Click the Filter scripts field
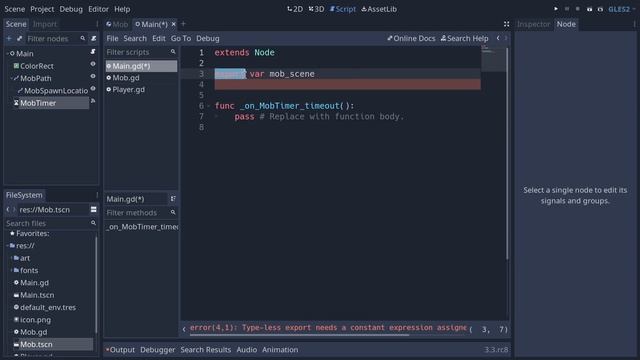Image resolution: width=640 pixels, height=360 pixels. tap(141, 52)
